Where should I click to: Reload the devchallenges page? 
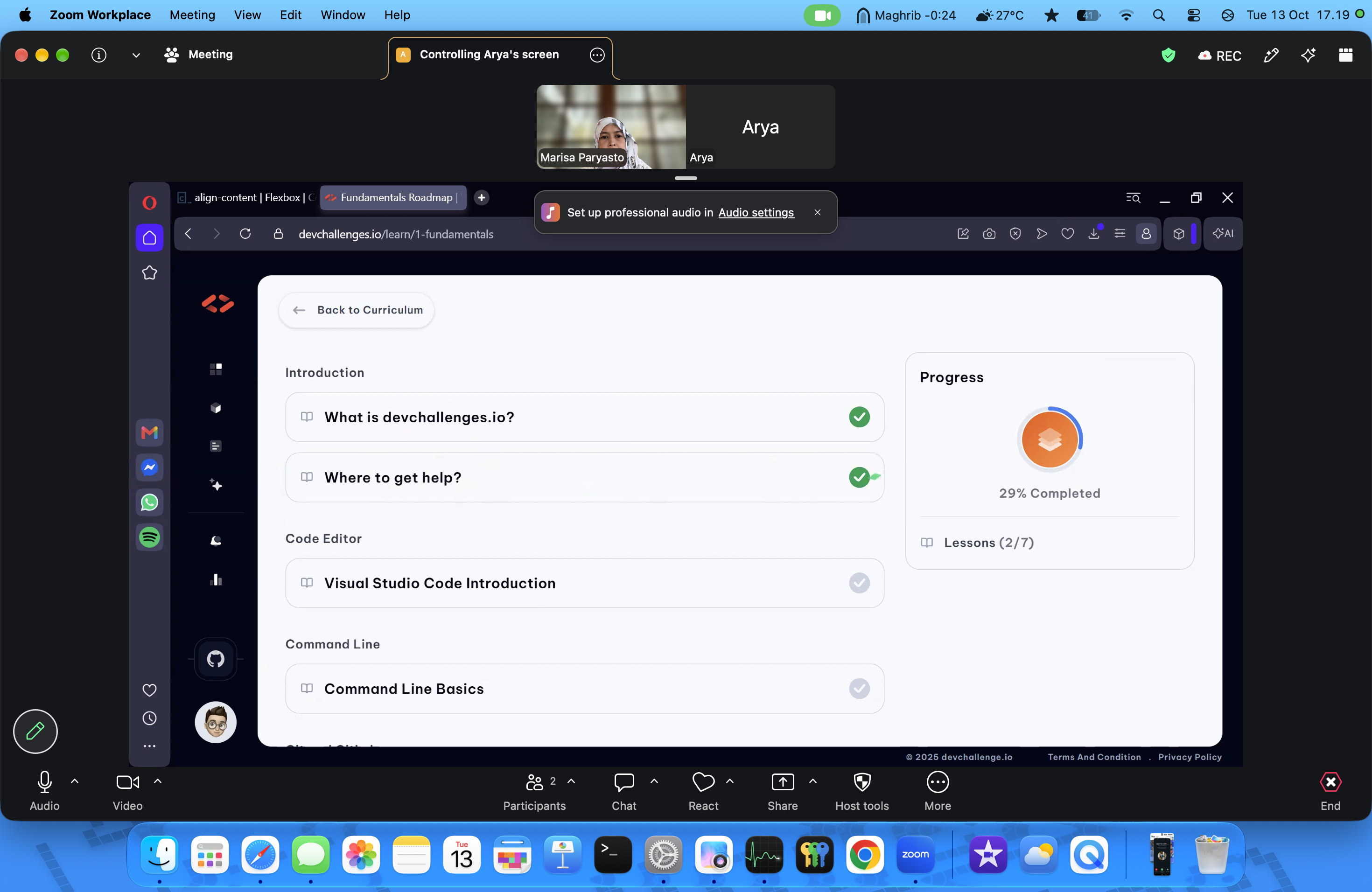(x=245, y=233)
